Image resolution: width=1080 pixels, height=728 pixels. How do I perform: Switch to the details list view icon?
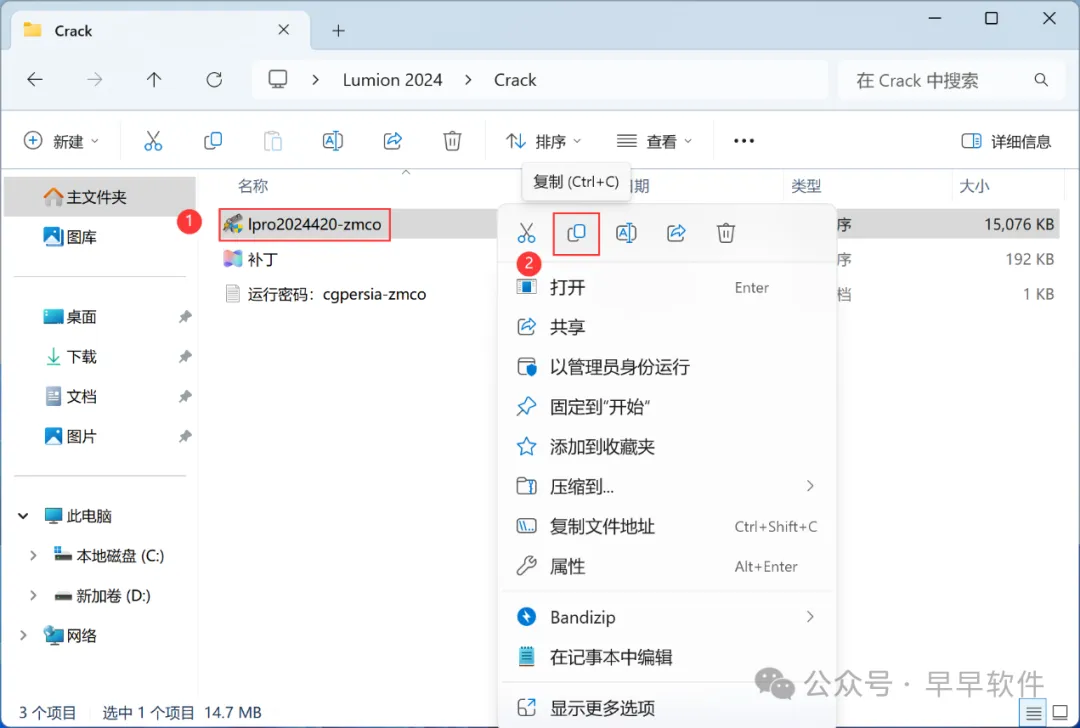(x=1033, y=714)
